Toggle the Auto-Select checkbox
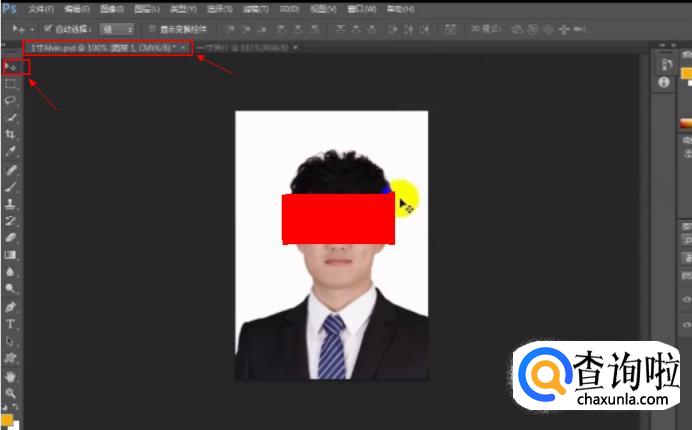Viewport: 692px width, 430px height. [x=48, y=29]
